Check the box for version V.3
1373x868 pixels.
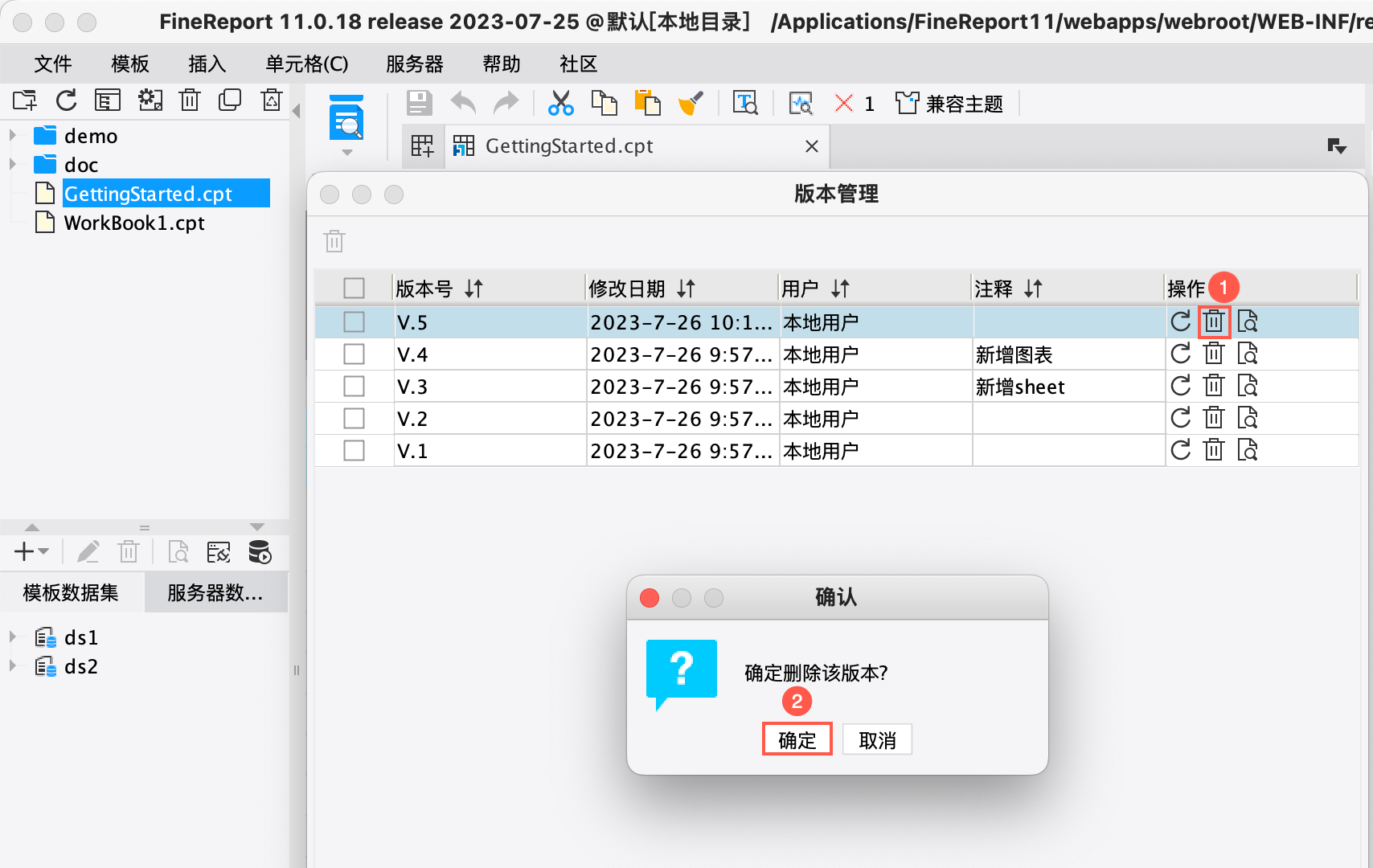pyautogui.click(x=354, y=386)
